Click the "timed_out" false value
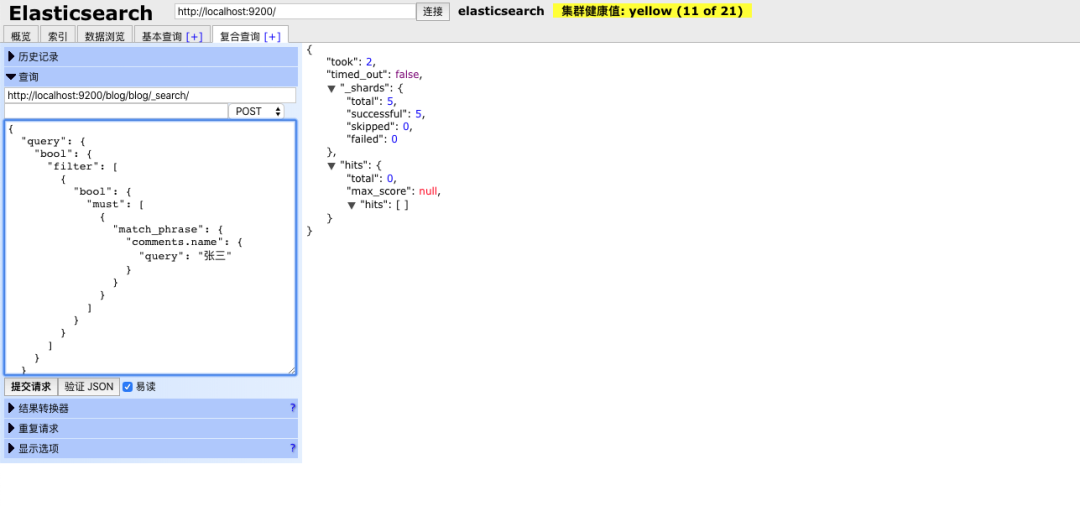Viewport: 1080px width, 506px height. (406, 74)
